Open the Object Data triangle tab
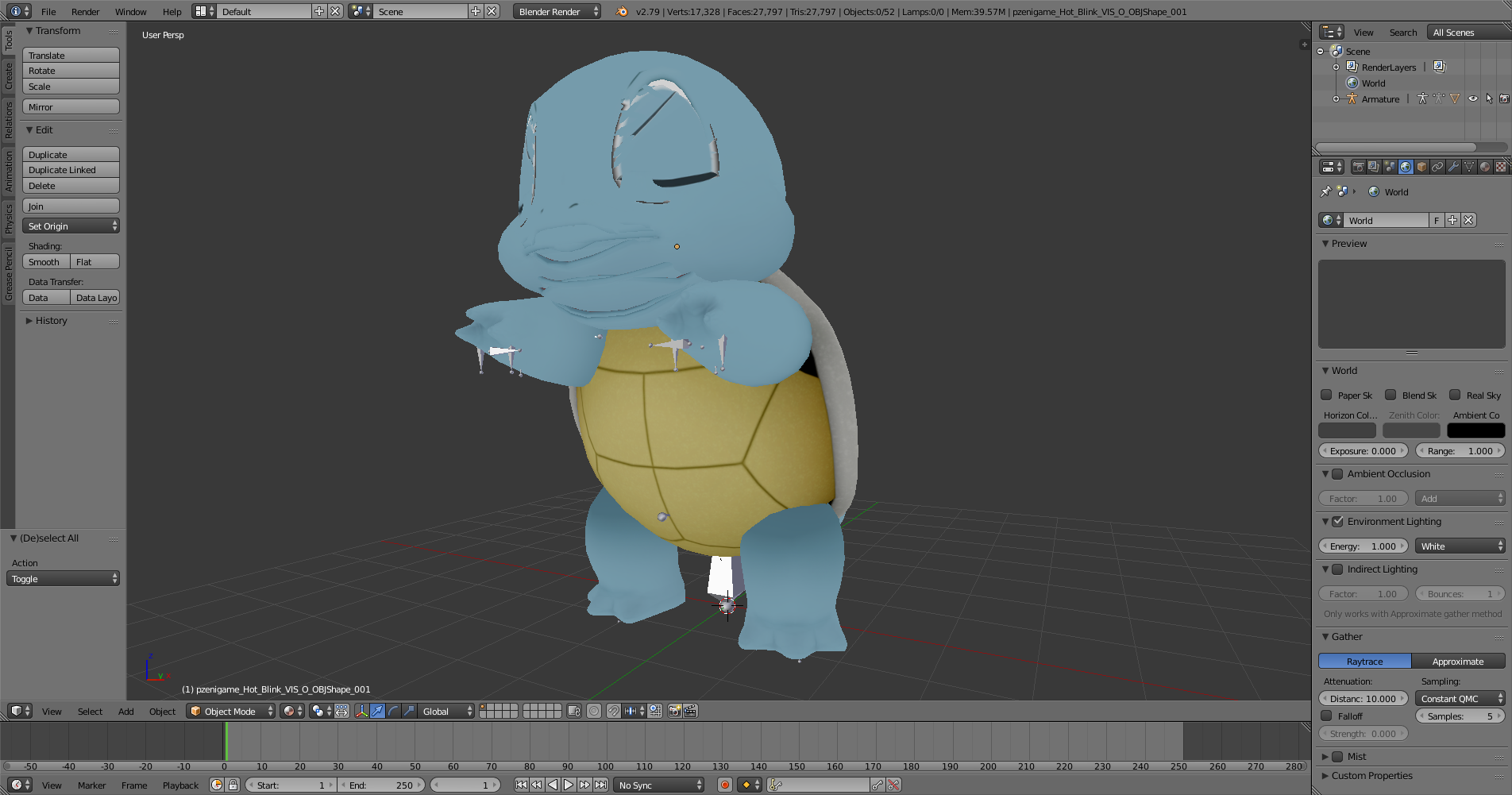The height and width of the screenshot is (795, 1512). point(1469,167)
